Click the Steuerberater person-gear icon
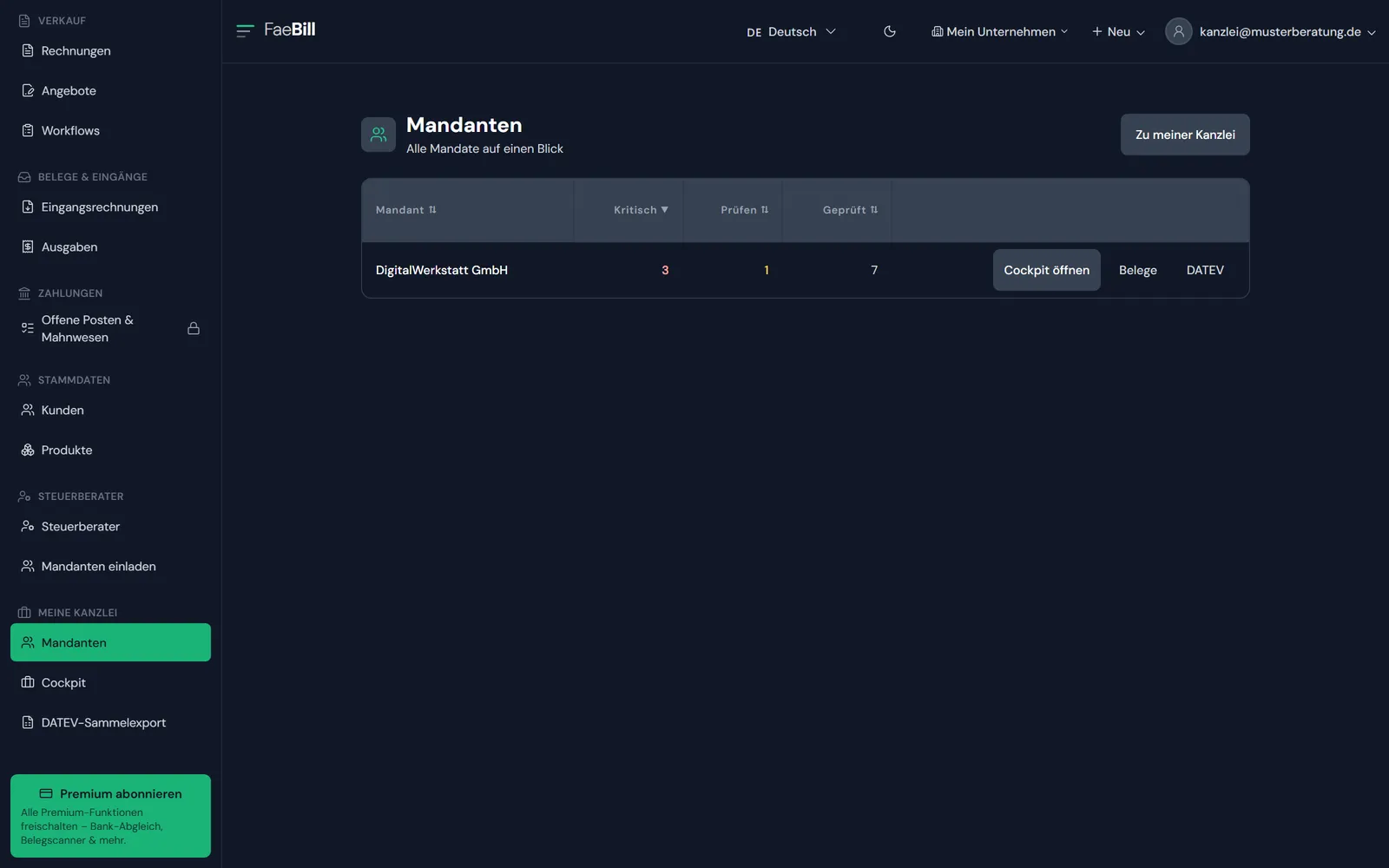The image size is (1389, 868). coord(28,526)
